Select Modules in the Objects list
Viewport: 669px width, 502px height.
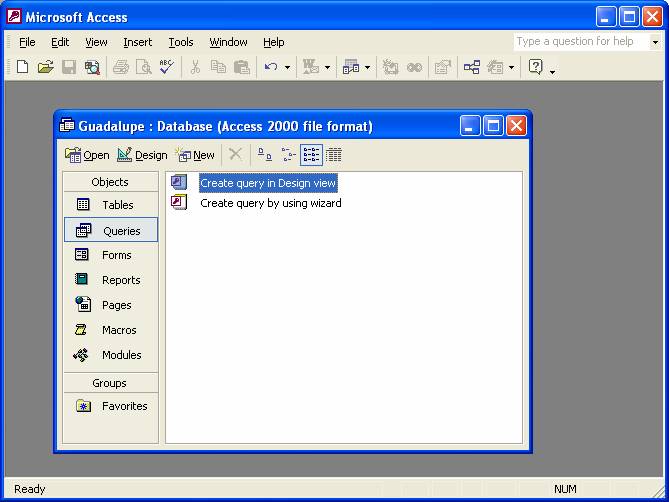(x=111, y=355)
